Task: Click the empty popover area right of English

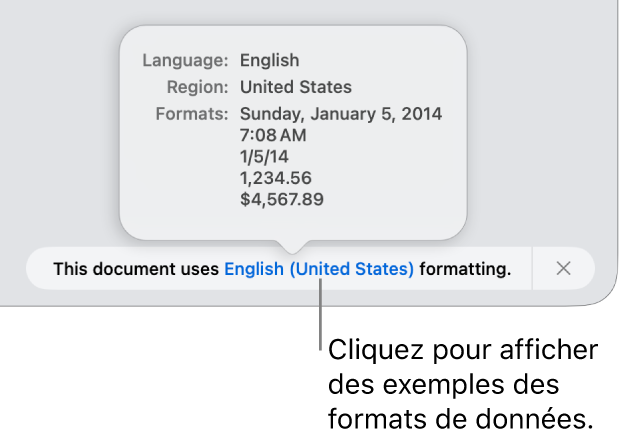Action: pos(380,60)
